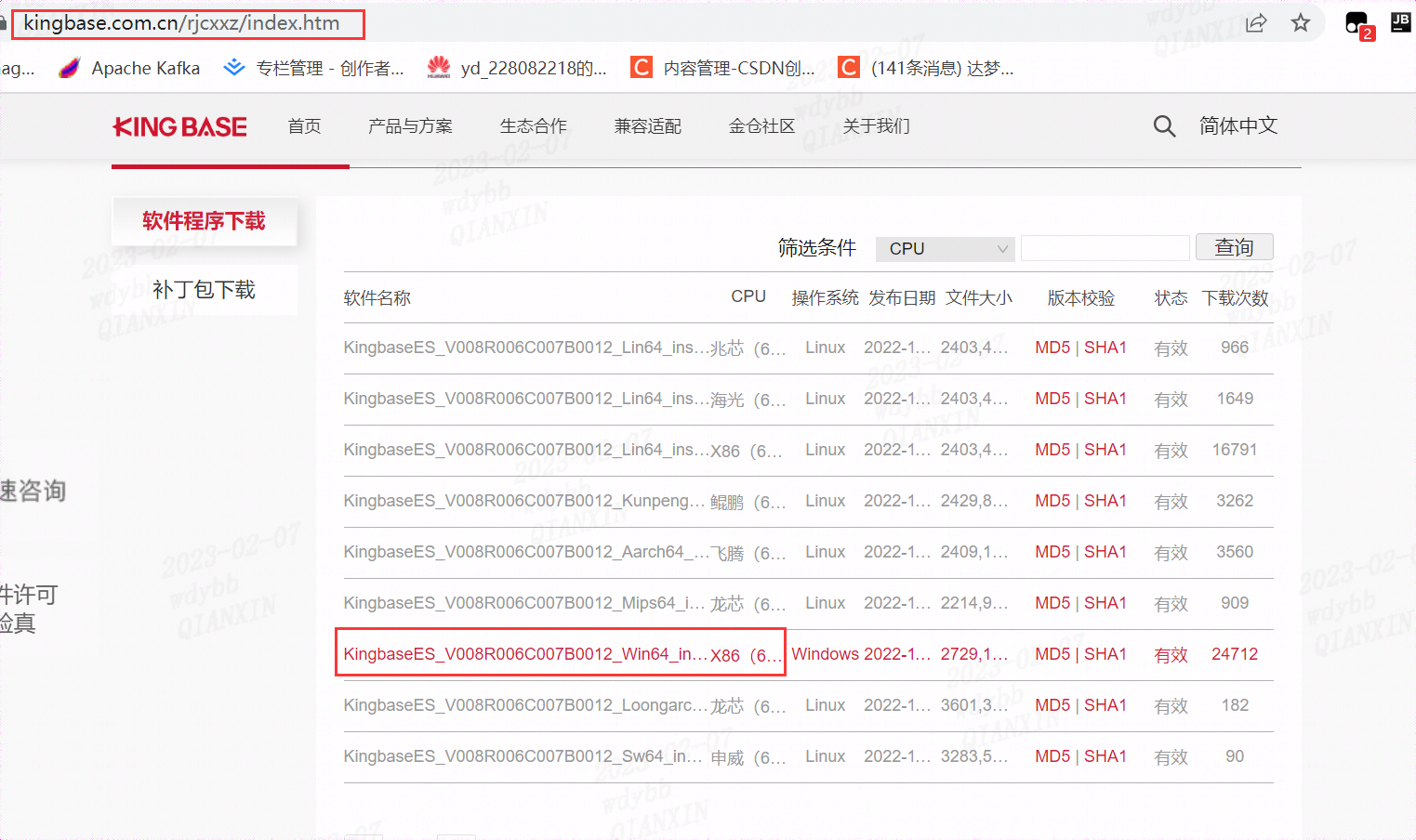Image resolution: width=1416 pixels, height=840 pixels.
Task: Download the Mips64 龙芯 KingbaseES package
Action: 524,603
